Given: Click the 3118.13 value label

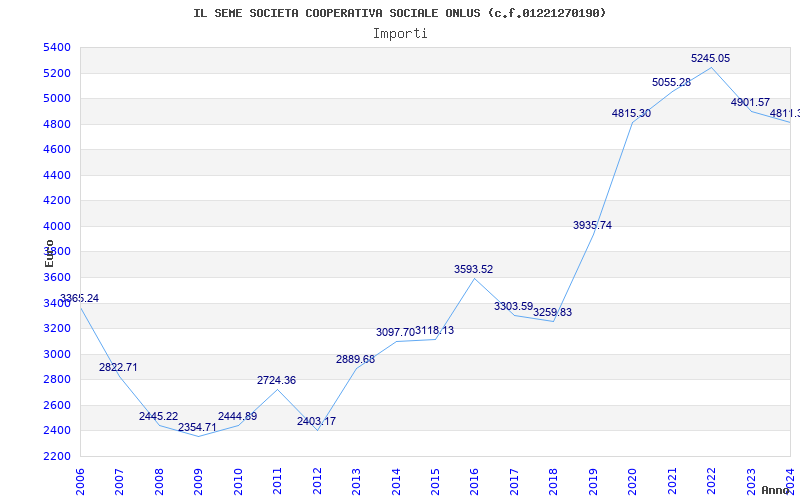Looking at the screenshot, I should pos(434,331).
